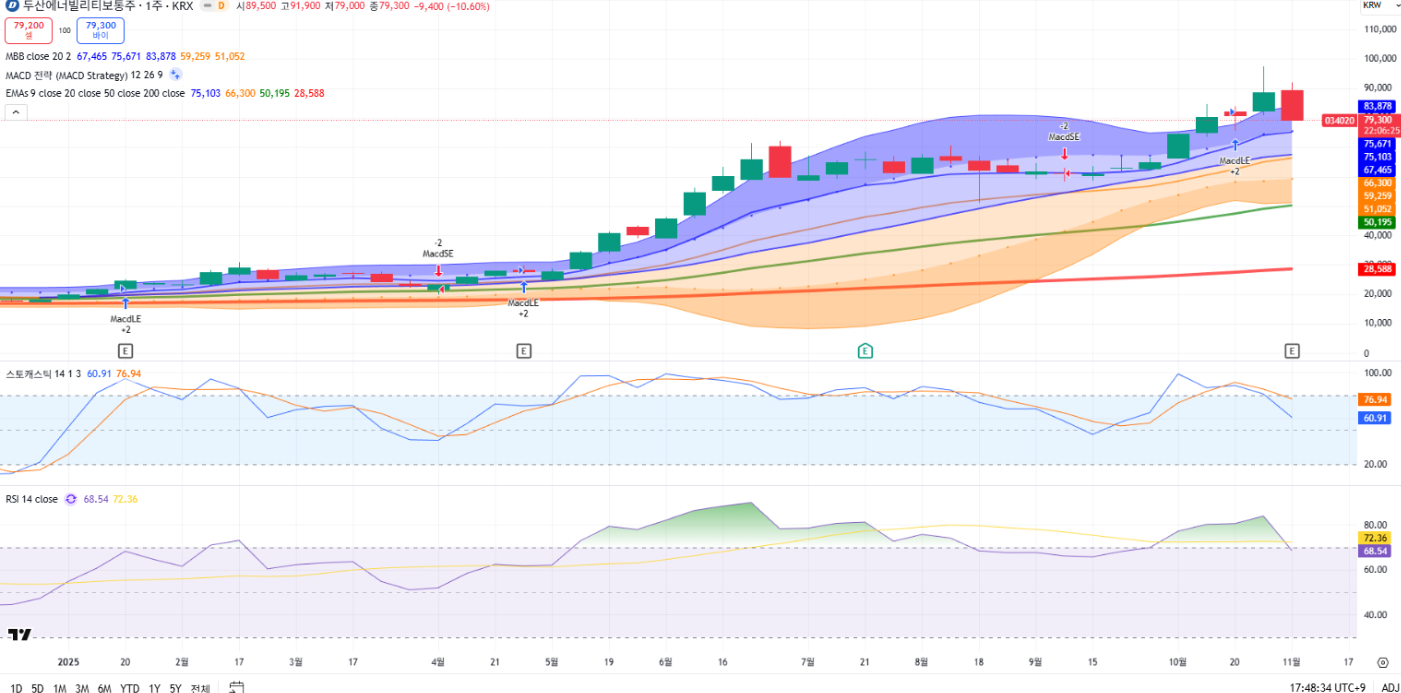1401x693 pixels.
Task: Click the green earnings E marker near July
Action: 865,351
